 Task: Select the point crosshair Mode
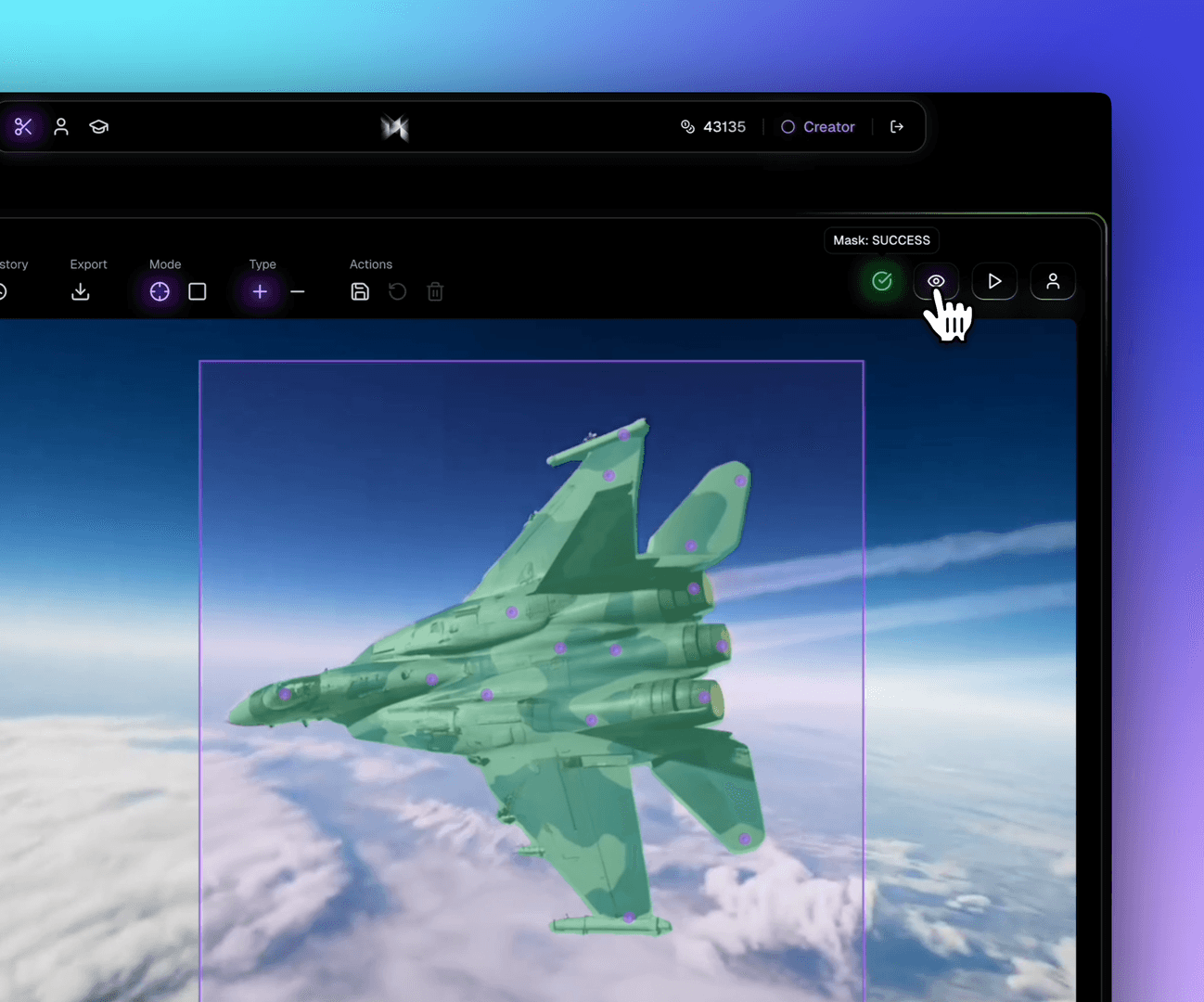click(160, 291)
